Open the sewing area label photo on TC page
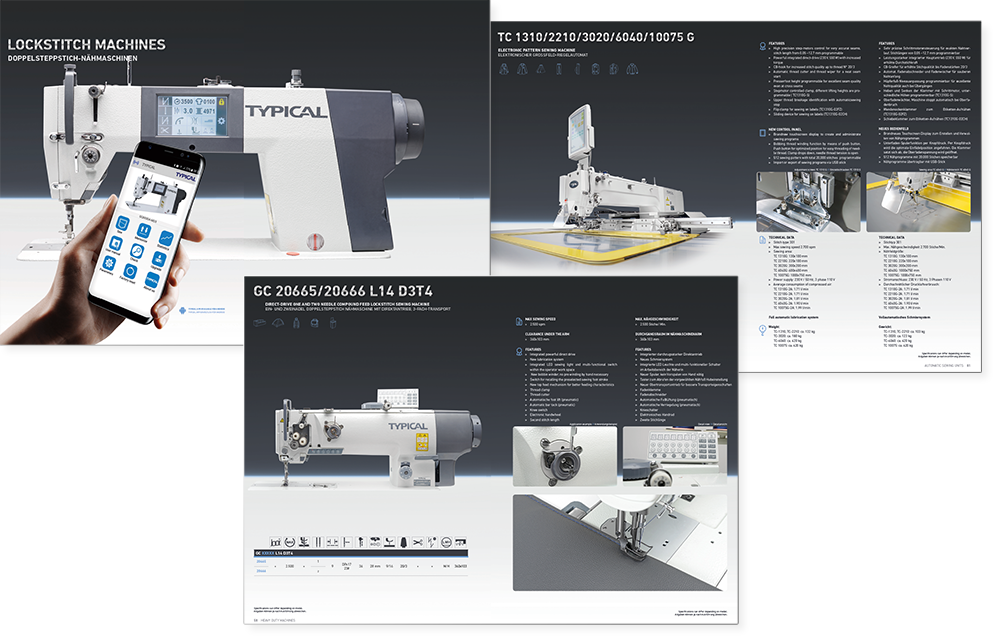 click(918, 202)
